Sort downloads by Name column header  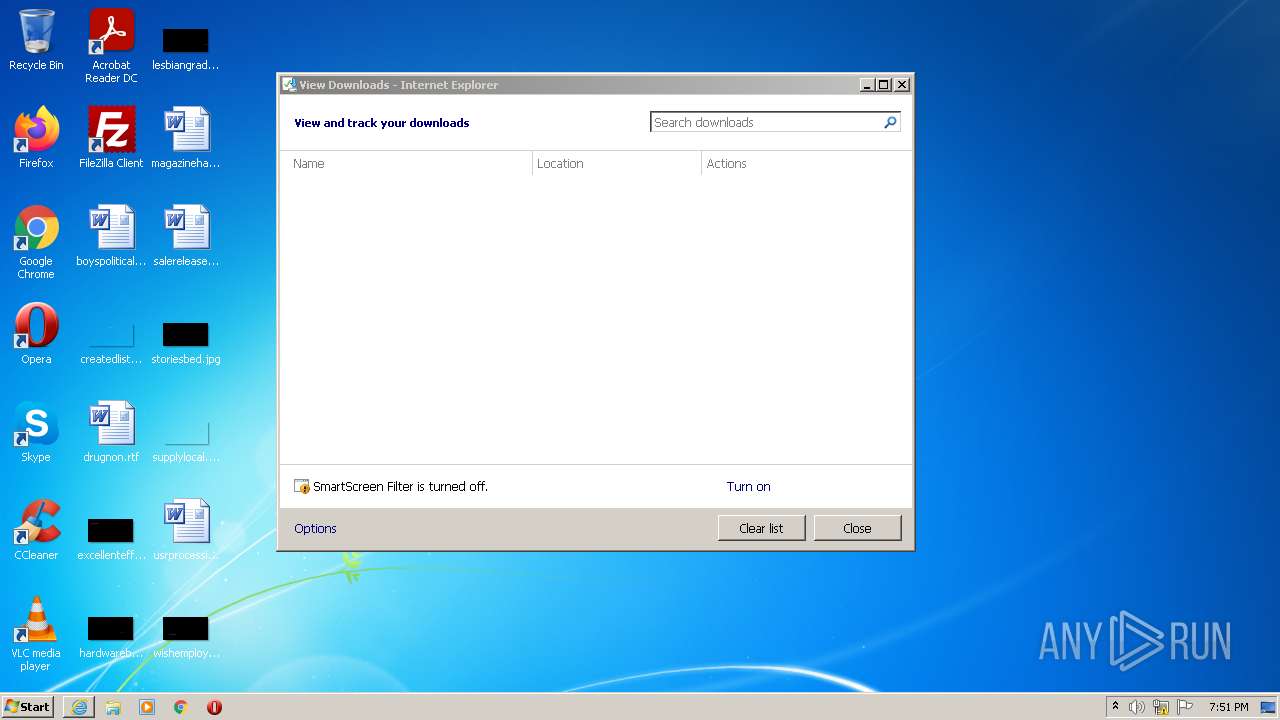click(406, 164)
